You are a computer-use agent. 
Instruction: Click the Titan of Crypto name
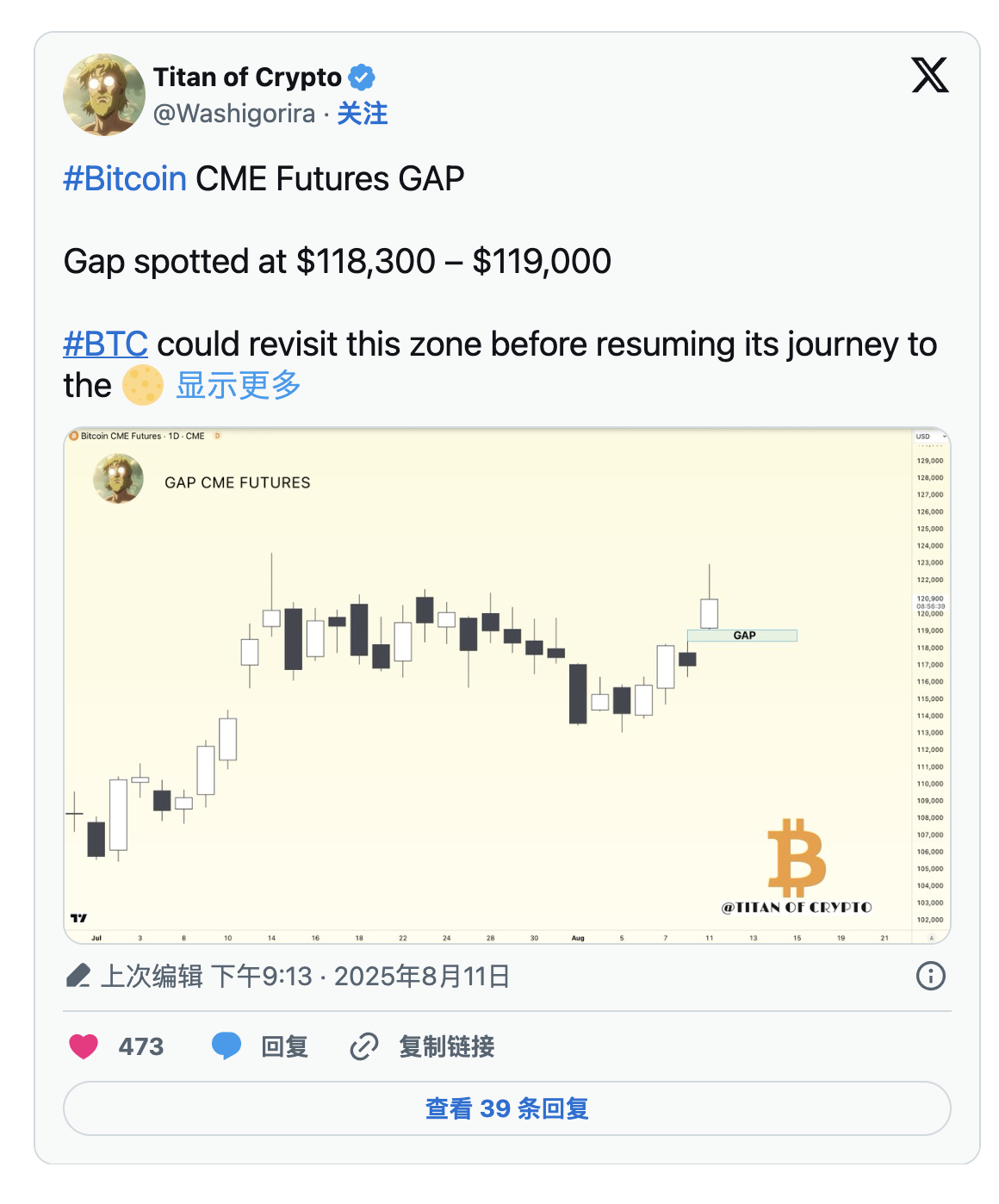click(x=247, y=78)
